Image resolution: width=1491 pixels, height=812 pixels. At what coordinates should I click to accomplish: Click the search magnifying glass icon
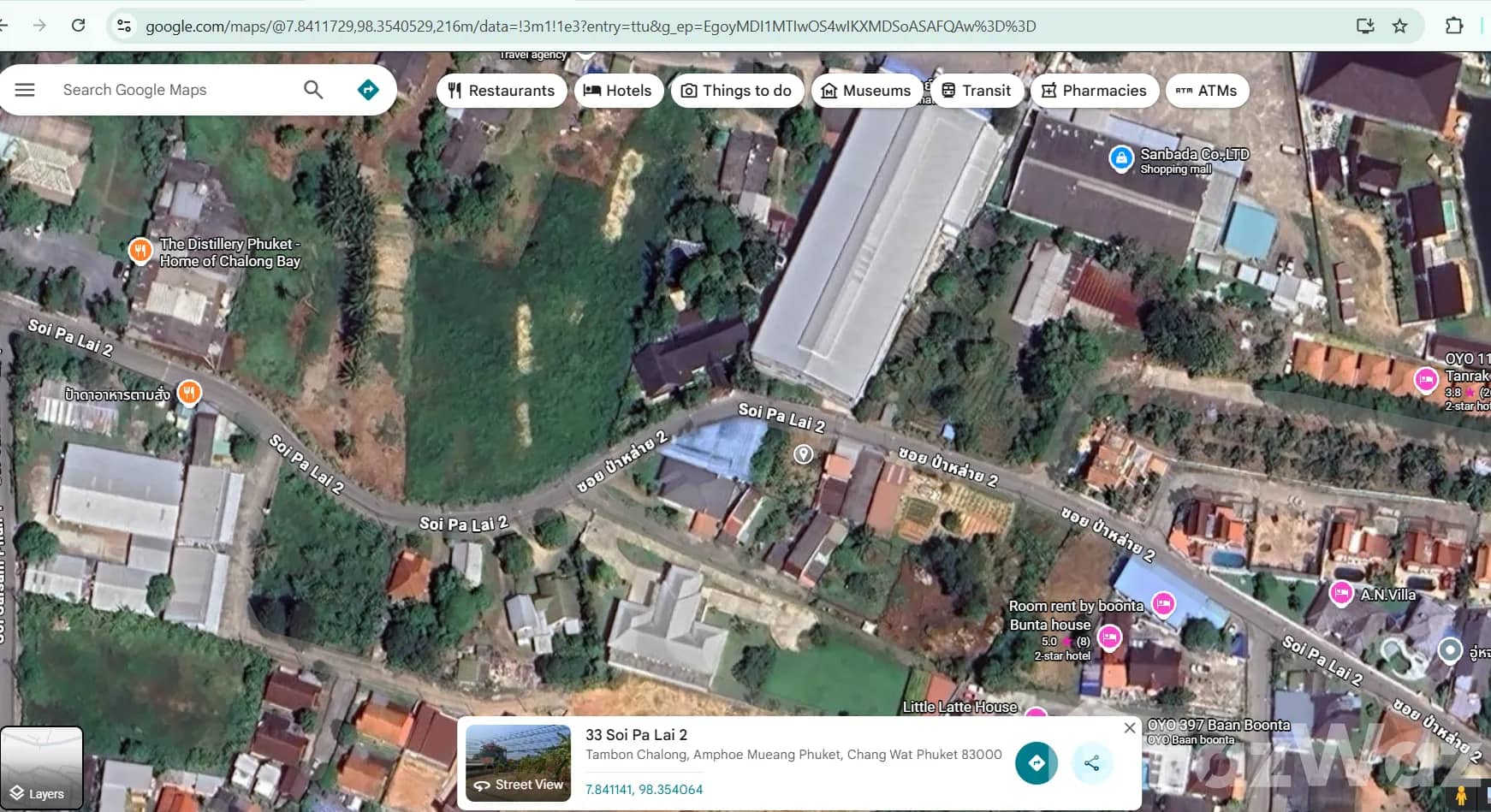click(x=313, y=89)
